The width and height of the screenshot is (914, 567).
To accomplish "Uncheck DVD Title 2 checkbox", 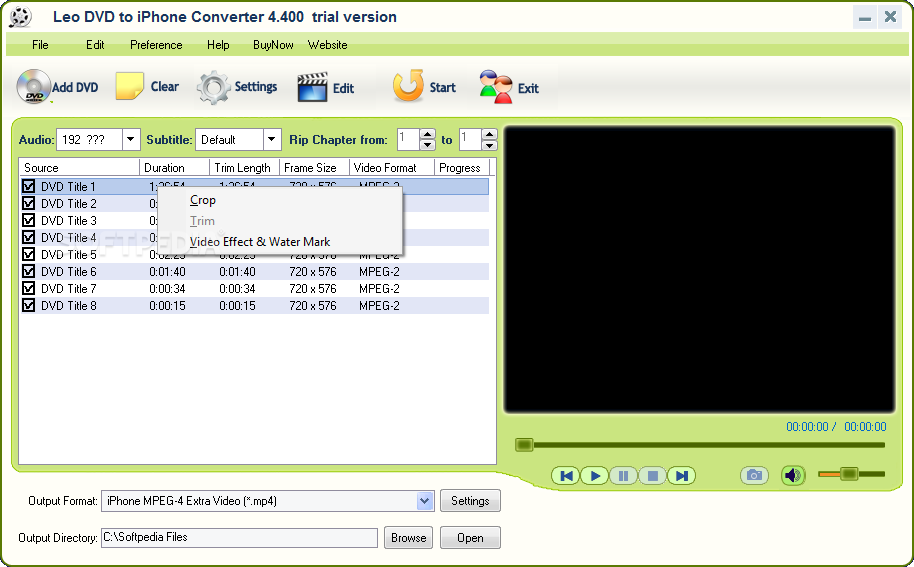I will coord(29,203).
